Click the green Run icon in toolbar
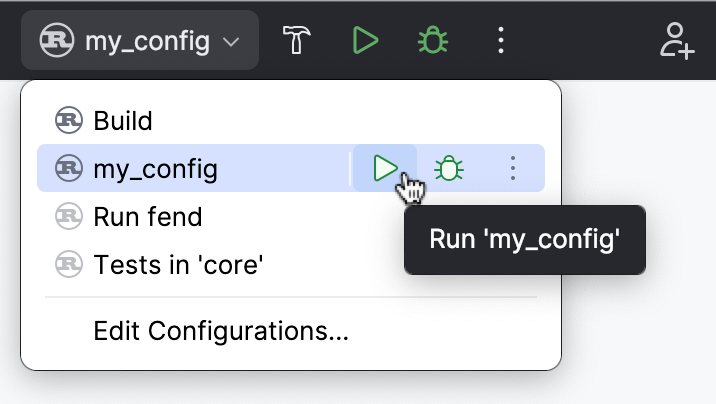The image size is (716, 404). 365,41
